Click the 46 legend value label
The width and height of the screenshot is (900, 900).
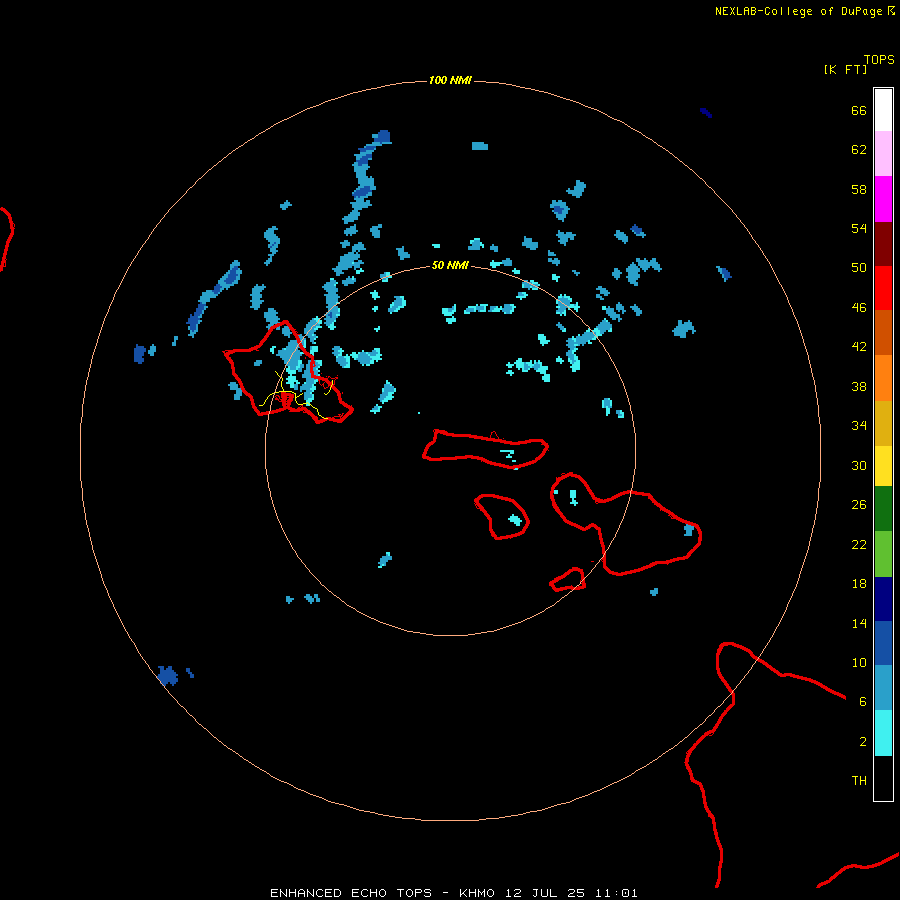click(x=859, y=308)
